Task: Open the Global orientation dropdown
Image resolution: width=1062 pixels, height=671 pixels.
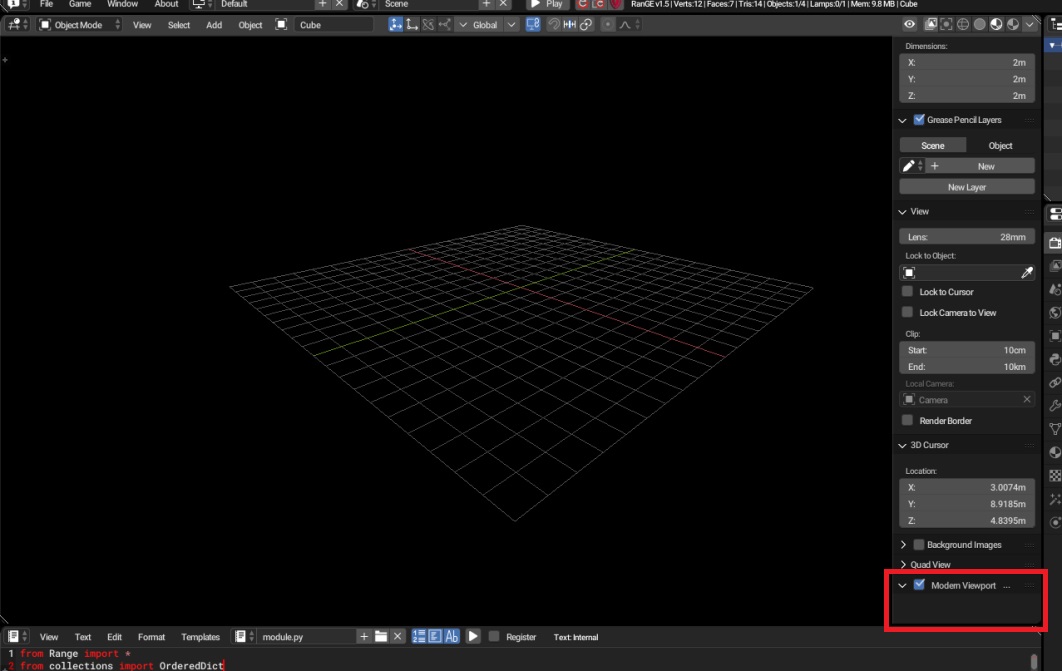Action: (x=486, y=25)
